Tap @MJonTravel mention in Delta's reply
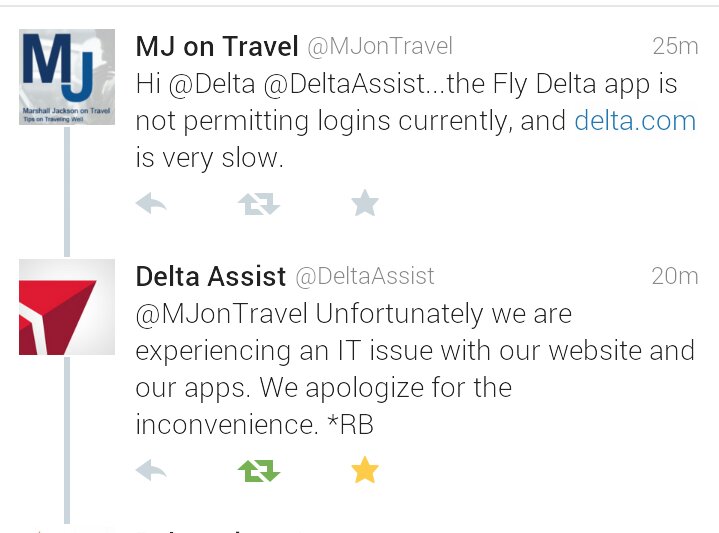Screen dimensions: 719x533 (222, 314)
